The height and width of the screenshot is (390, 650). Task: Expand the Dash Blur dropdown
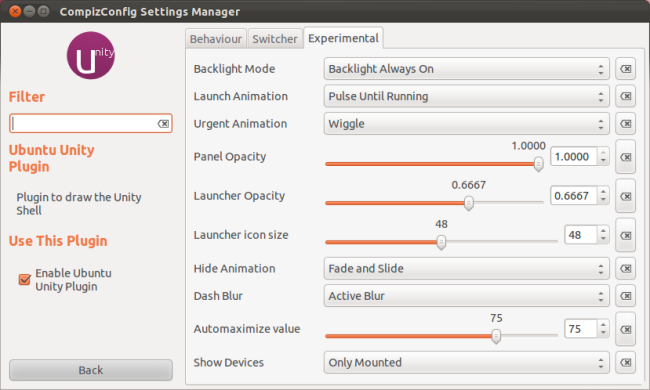(466, 296)
